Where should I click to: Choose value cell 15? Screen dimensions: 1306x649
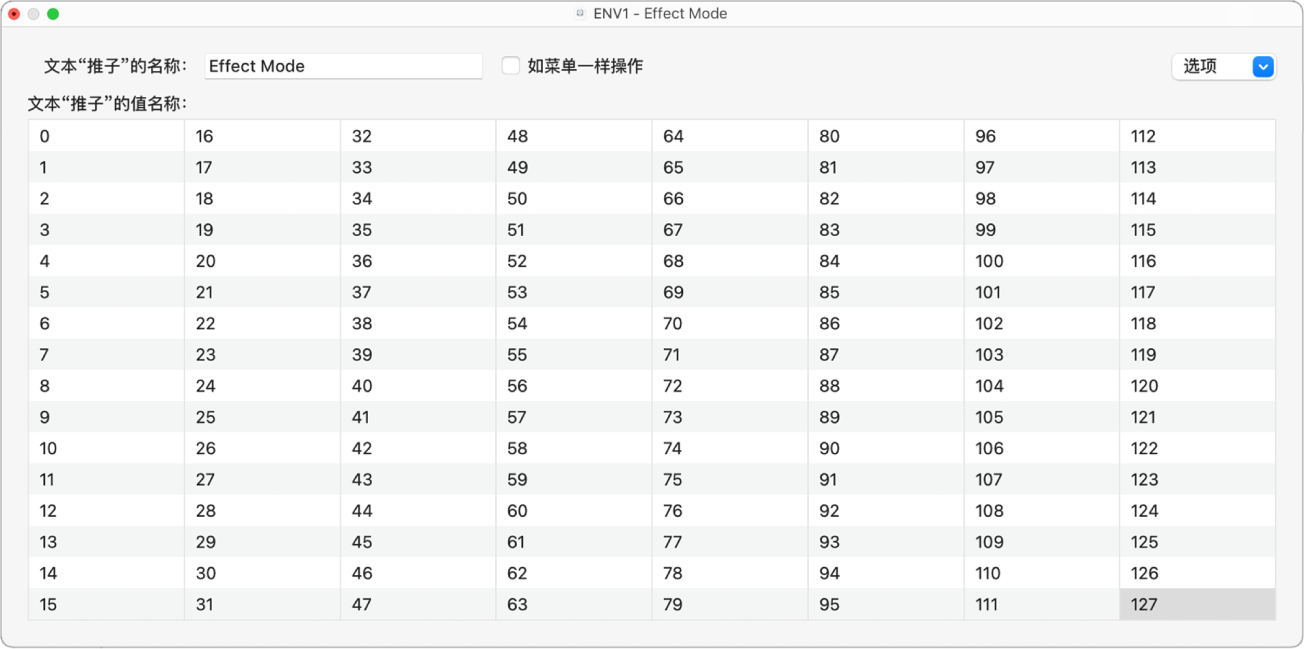tap(106, 604)
